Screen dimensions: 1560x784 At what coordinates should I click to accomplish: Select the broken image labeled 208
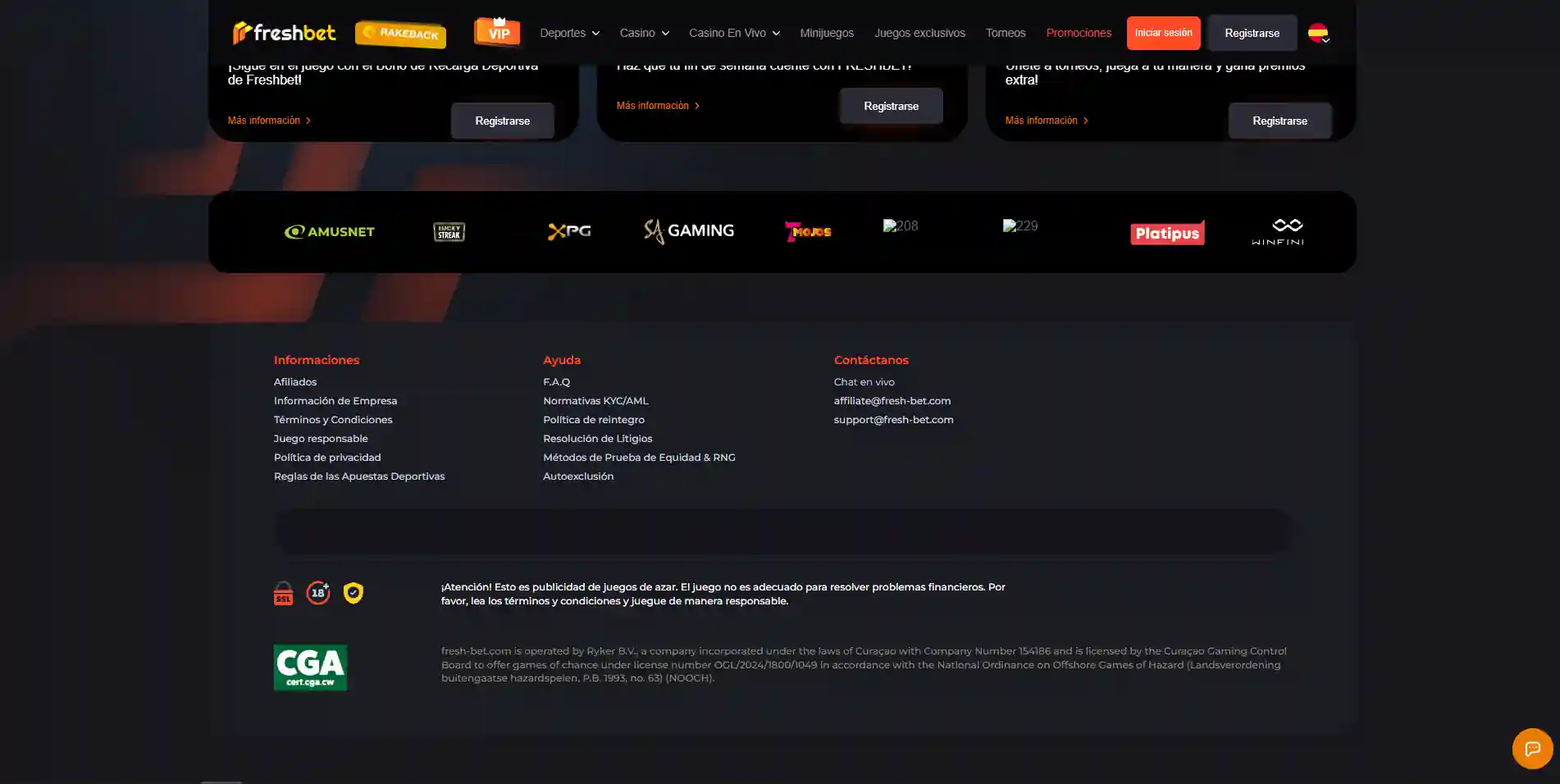(x=901, y=226)
